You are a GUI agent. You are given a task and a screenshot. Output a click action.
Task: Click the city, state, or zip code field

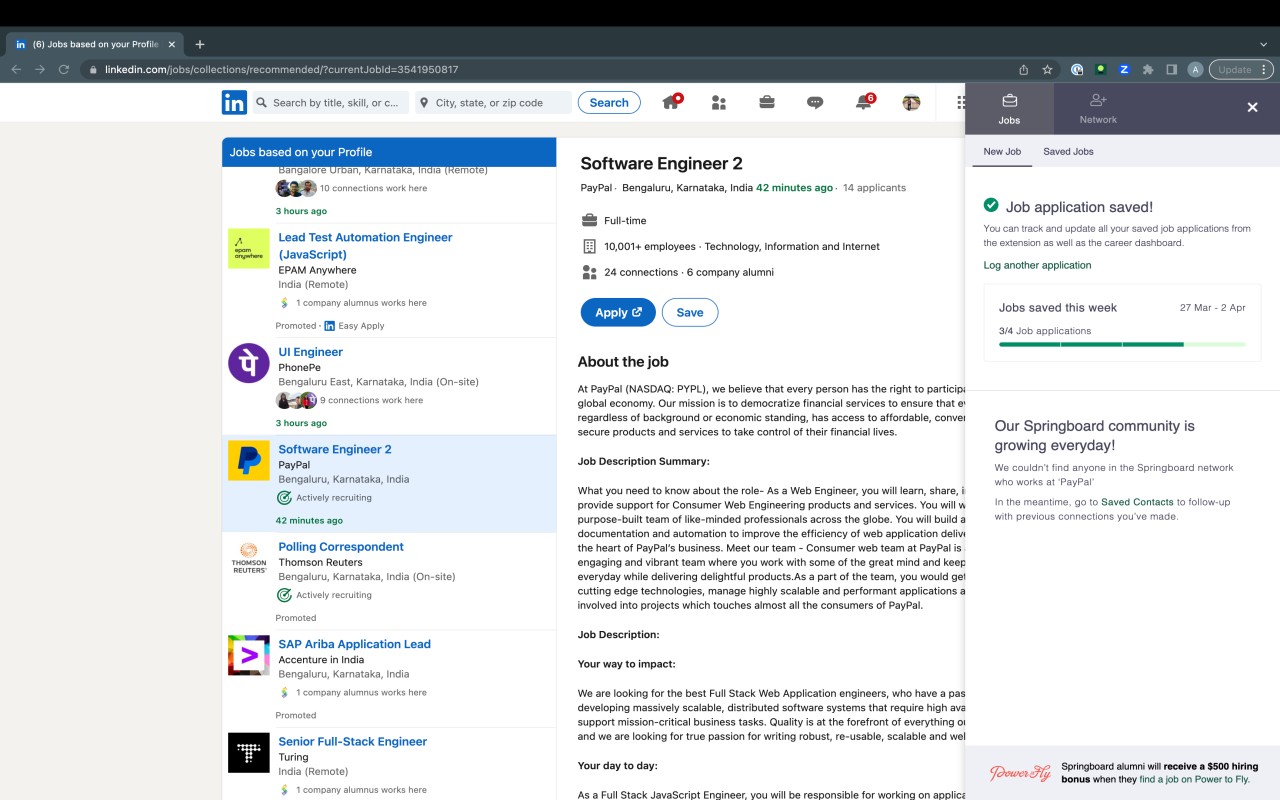[x=489, y=102]
